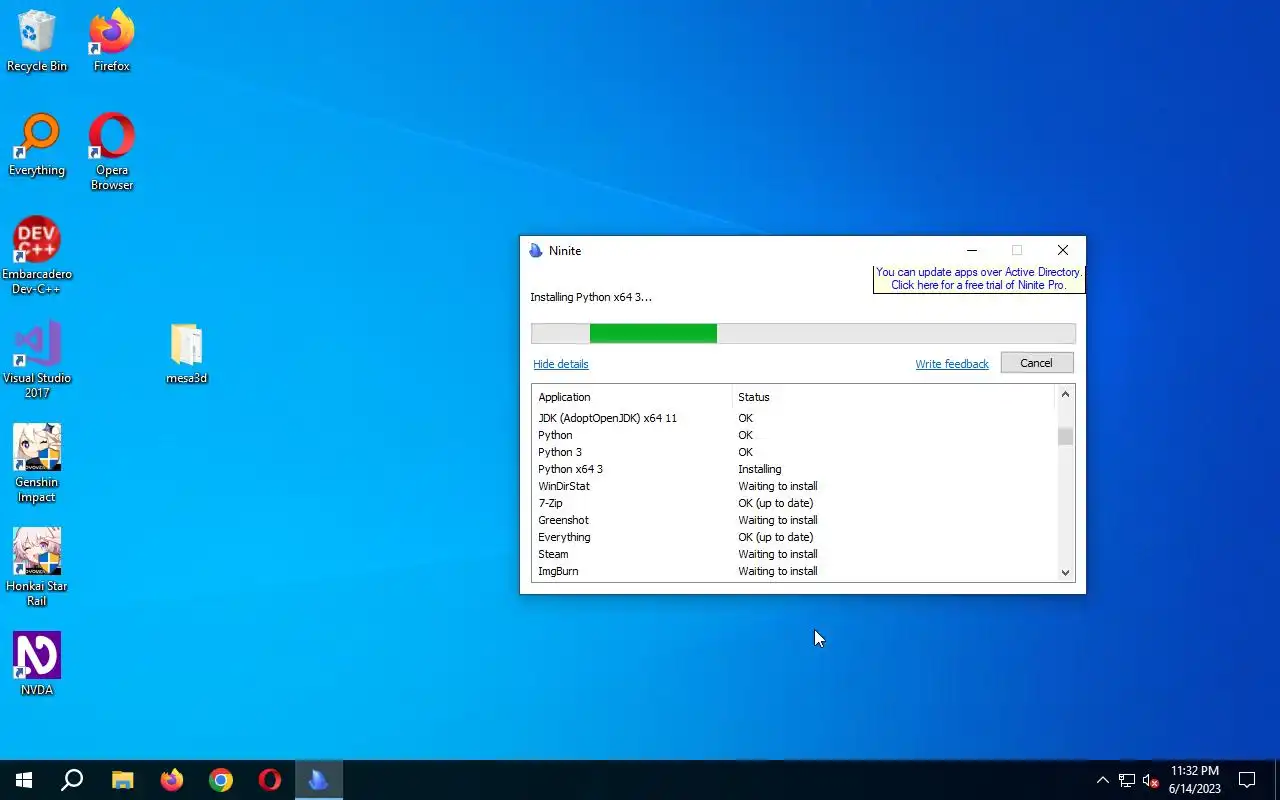Show hidden system tray icons
The height and width of the screenshot is (800, 1280).
pos(1103,780)
